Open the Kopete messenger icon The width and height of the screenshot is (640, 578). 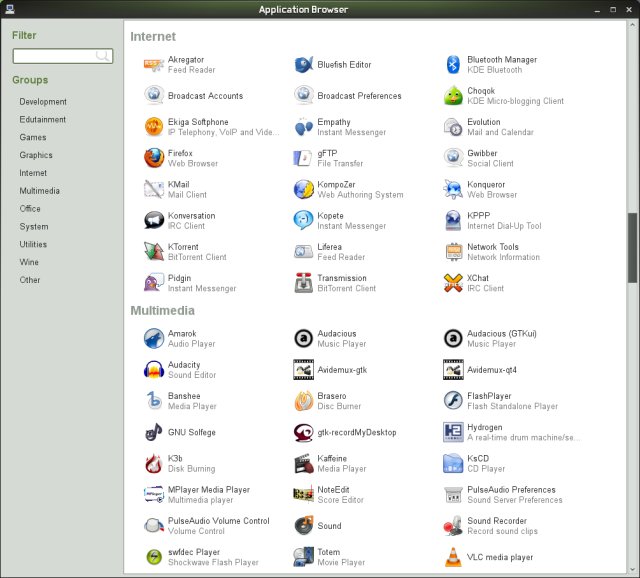pyautogui.click(x=304, y=220)
